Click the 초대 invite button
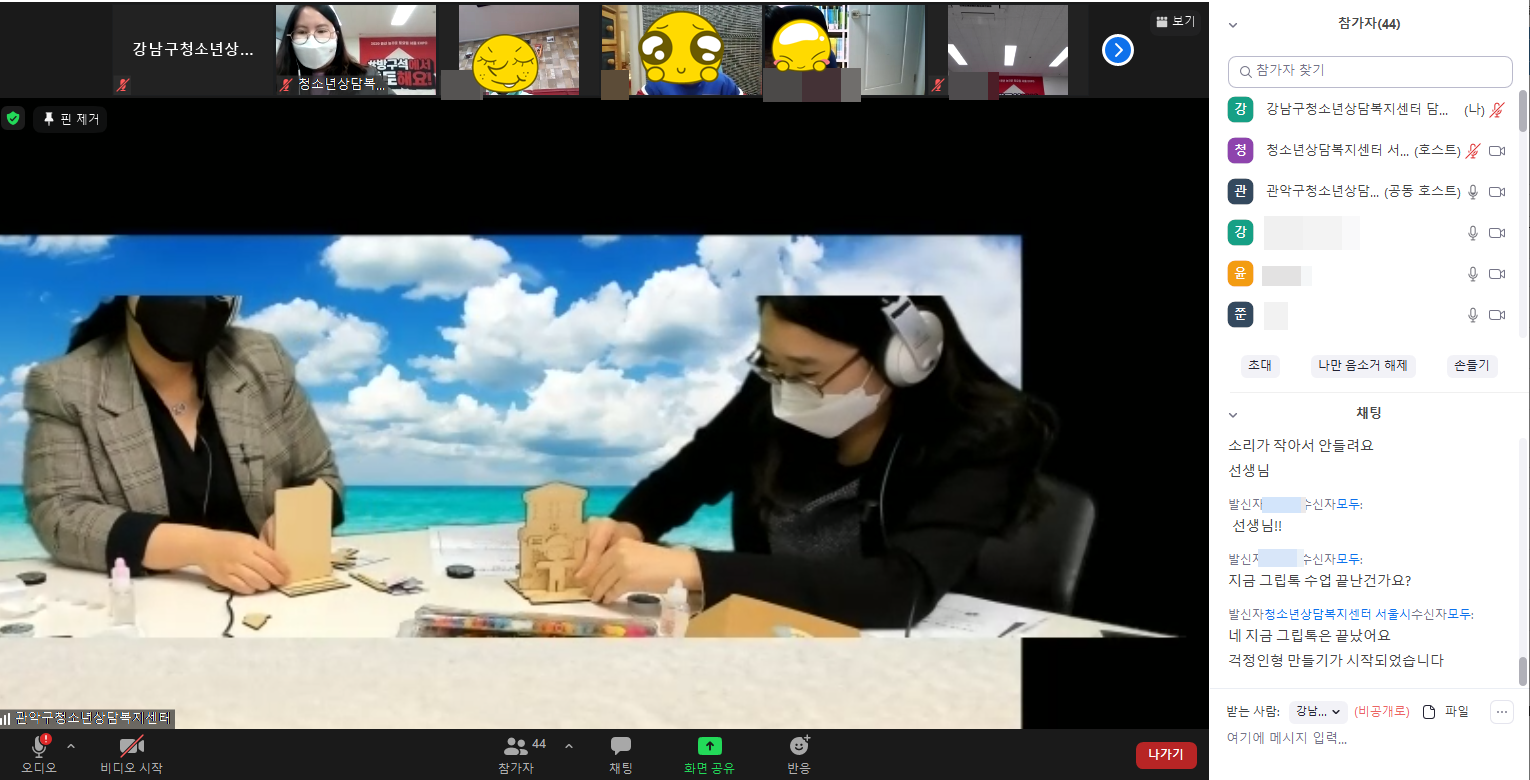 (x=1259, y=366)
